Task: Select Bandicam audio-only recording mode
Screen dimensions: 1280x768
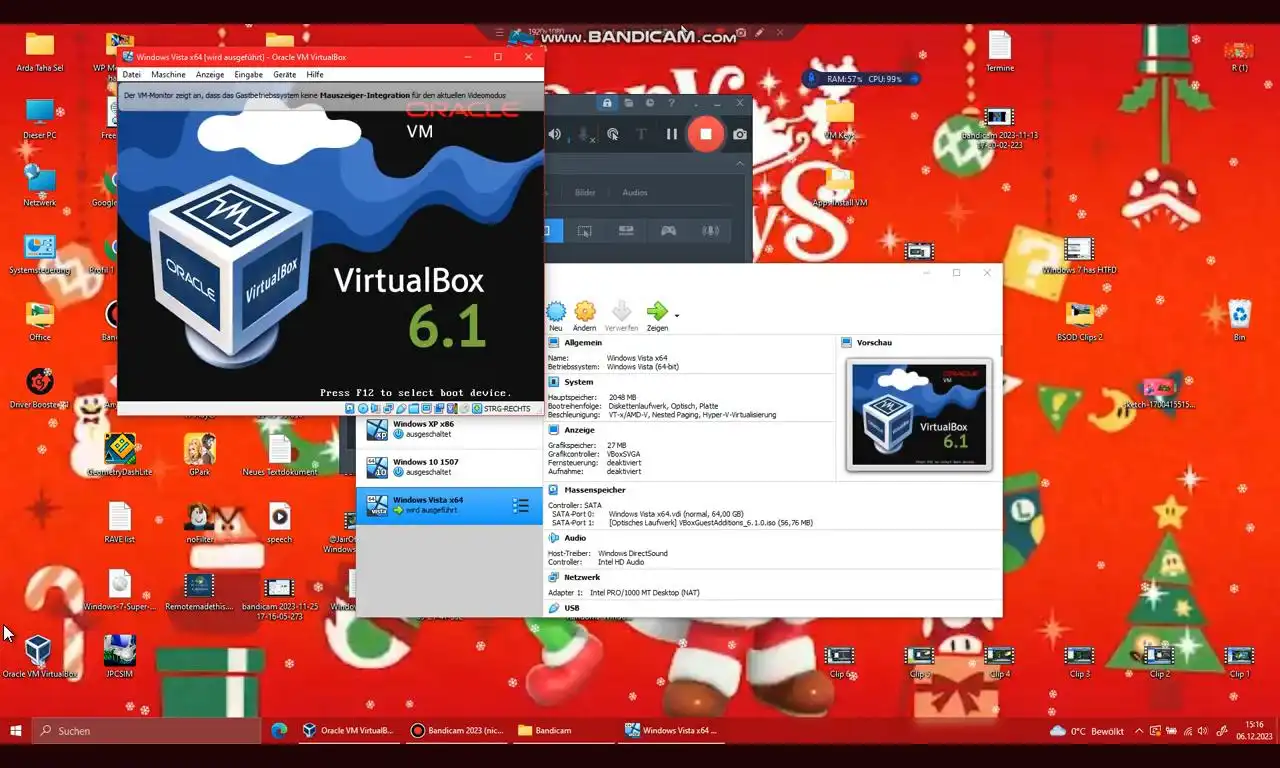Action: pyautogui.click(x=710, y=231)
